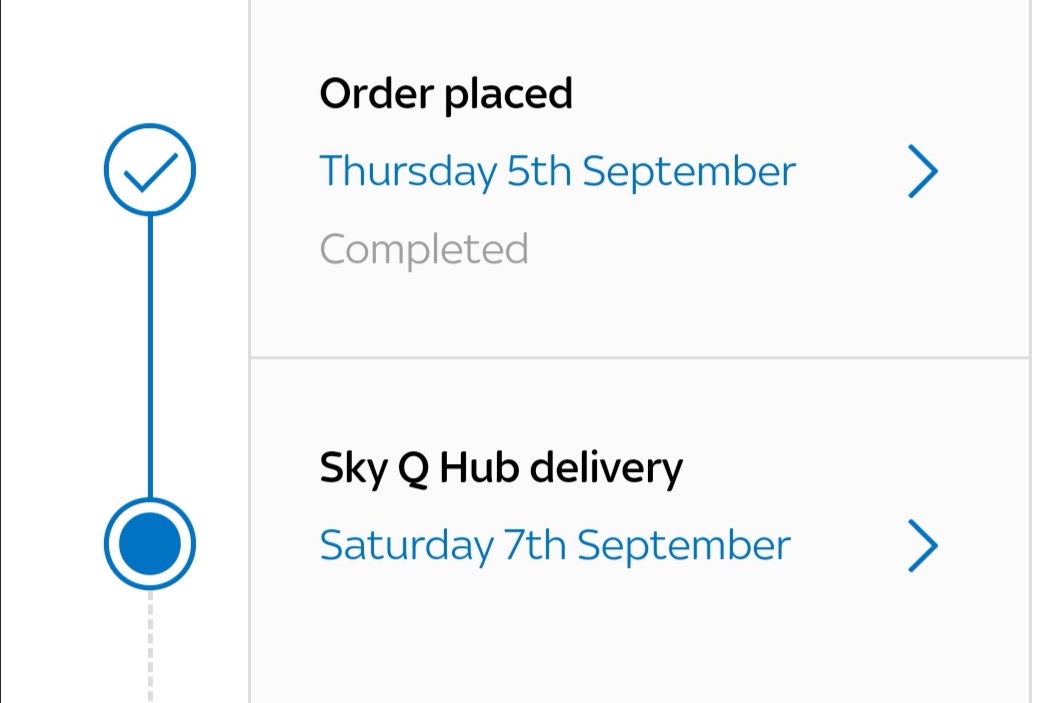Tap the Sky Q Hub delivery card
Viewport: 1060px width, 703px height.
640,510
